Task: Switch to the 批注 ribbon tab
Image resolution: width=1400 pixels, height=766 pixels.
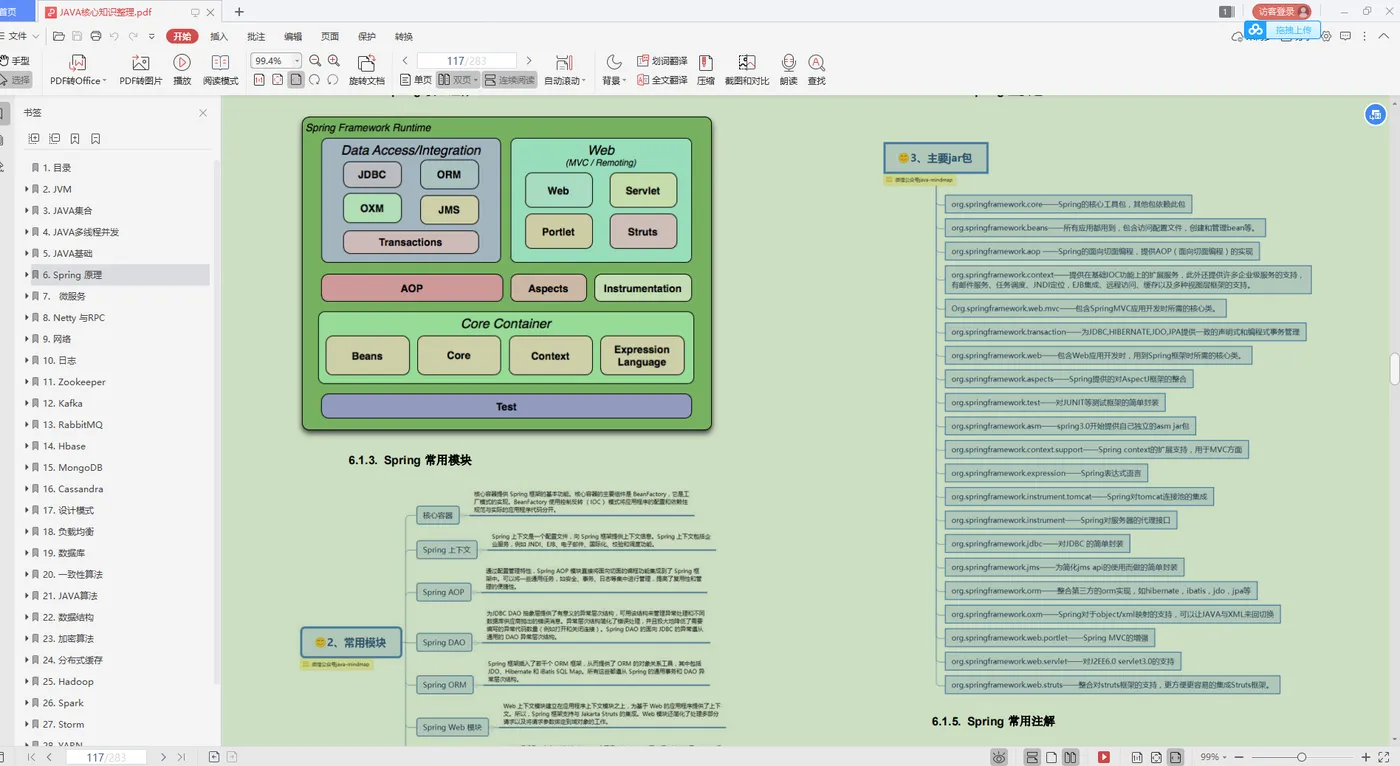Action: (256, 37)
